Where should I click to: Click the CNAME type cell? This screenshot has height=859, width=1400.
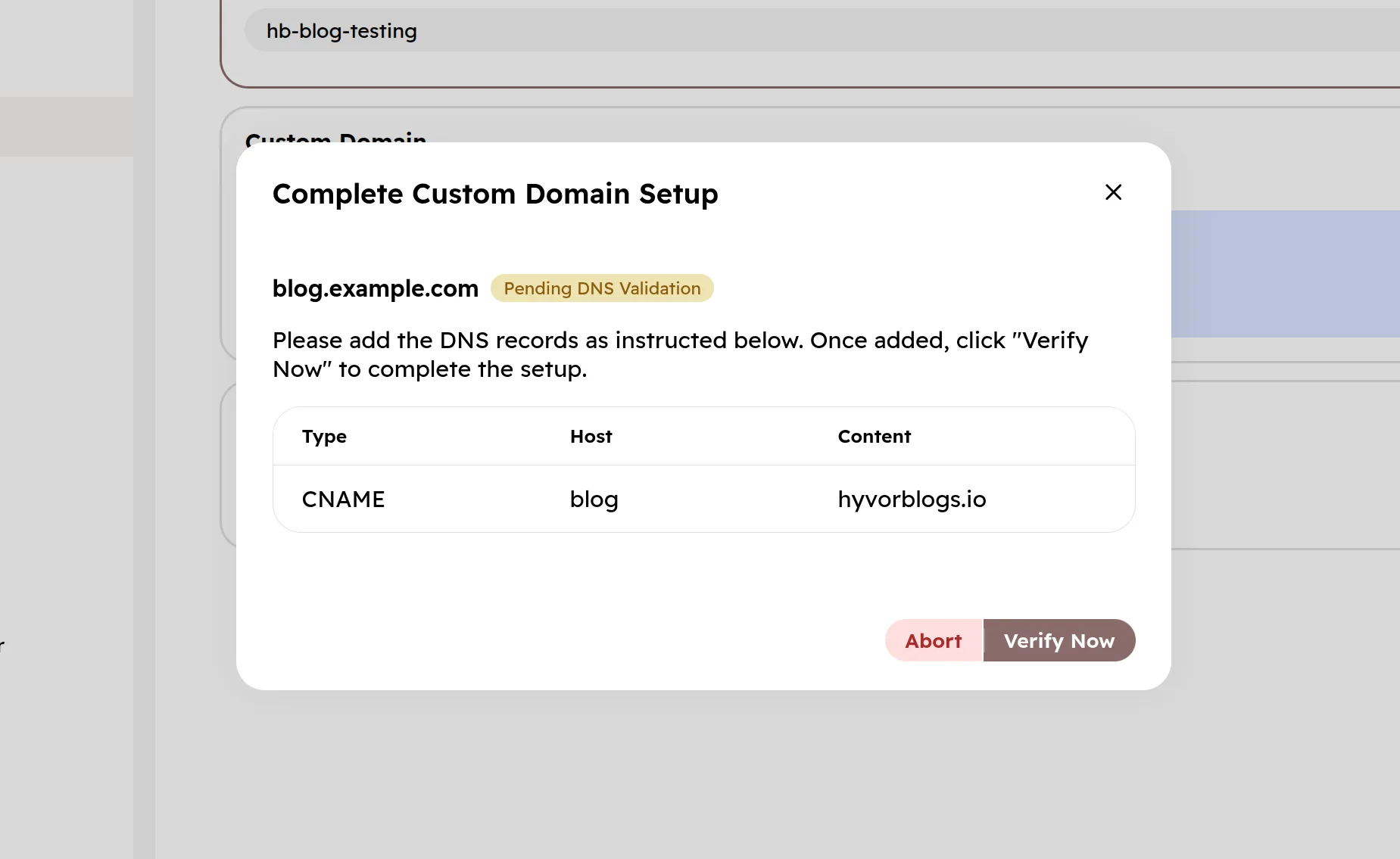[x=343, y=500]
